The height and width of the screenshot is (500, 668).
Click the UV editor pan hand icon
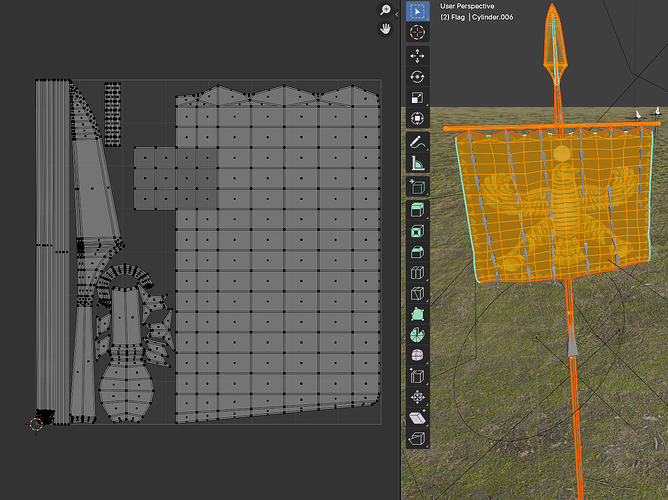tap(385, 29)
